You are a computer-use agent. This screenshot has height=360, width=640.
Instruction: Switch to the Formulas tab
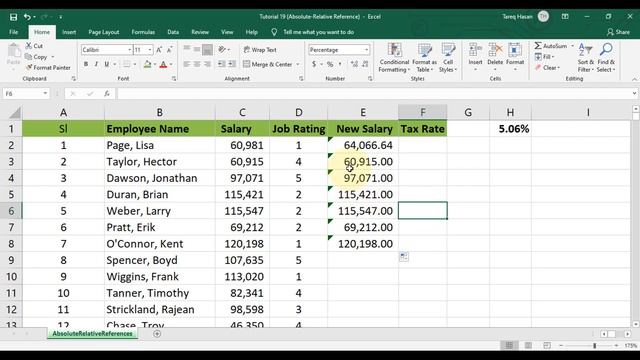click(143, 32)
